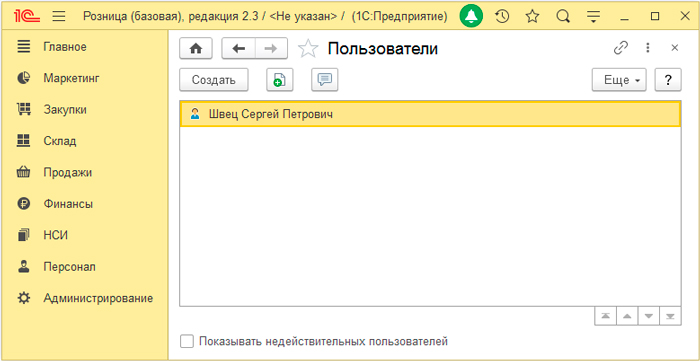Open the service and settings menu icon

pyautogui.click(x=593, y=17)
